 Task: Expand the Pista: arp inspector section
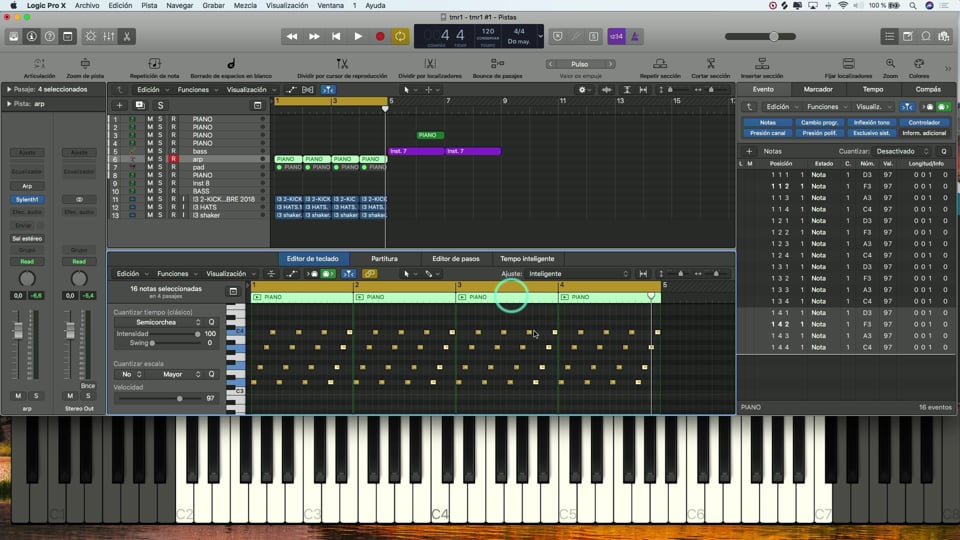[x=9, y=104]
